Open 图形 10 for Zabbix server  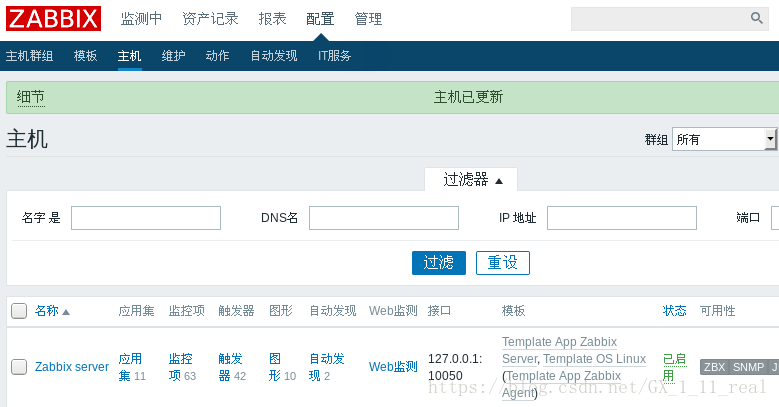[282, 367]
